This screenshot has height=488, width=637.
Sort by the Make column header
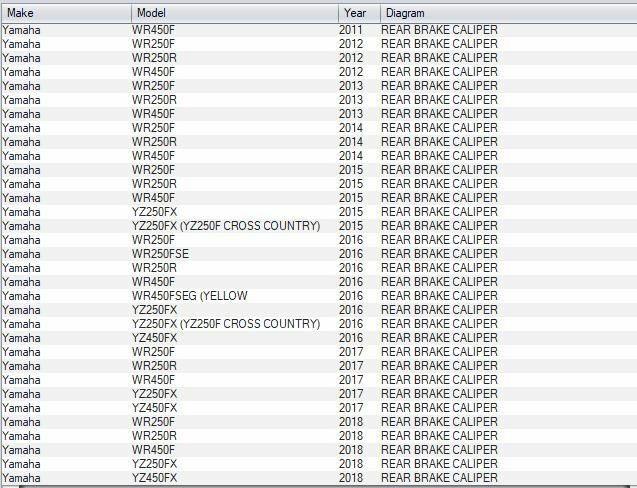point(66,13)
